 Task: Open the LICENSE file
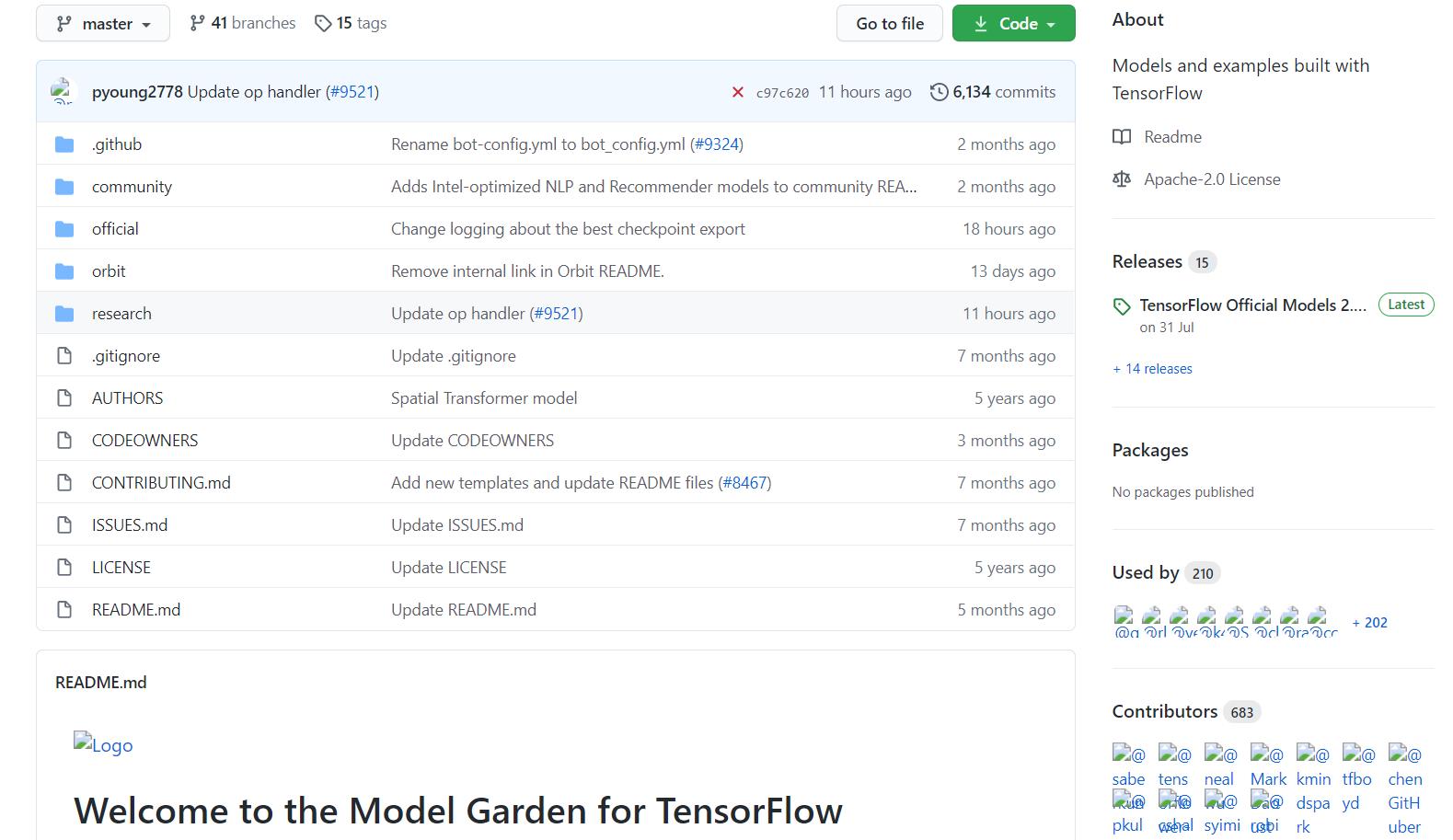tap(121, 568)
